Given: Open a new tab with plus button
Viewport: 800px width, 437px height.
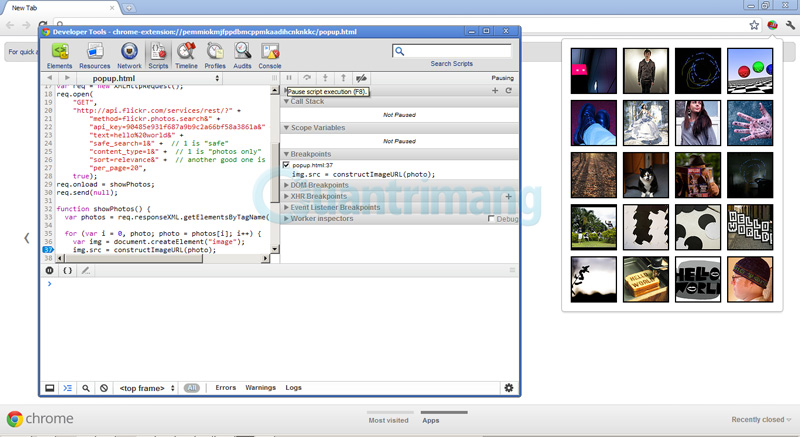Looking at the screenshot, I should coord(129,8).
